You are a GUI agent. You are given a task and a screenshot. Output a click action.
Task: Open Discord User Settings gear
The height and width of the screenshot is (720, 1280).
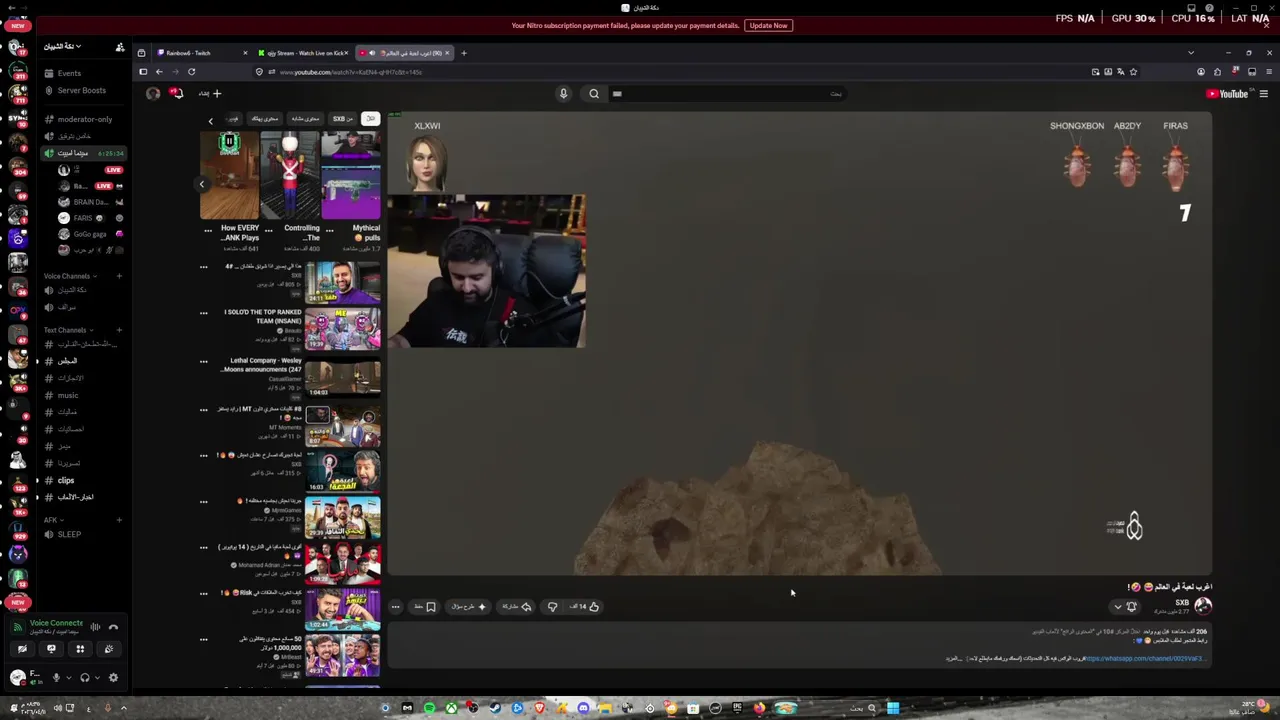[113, 678]
